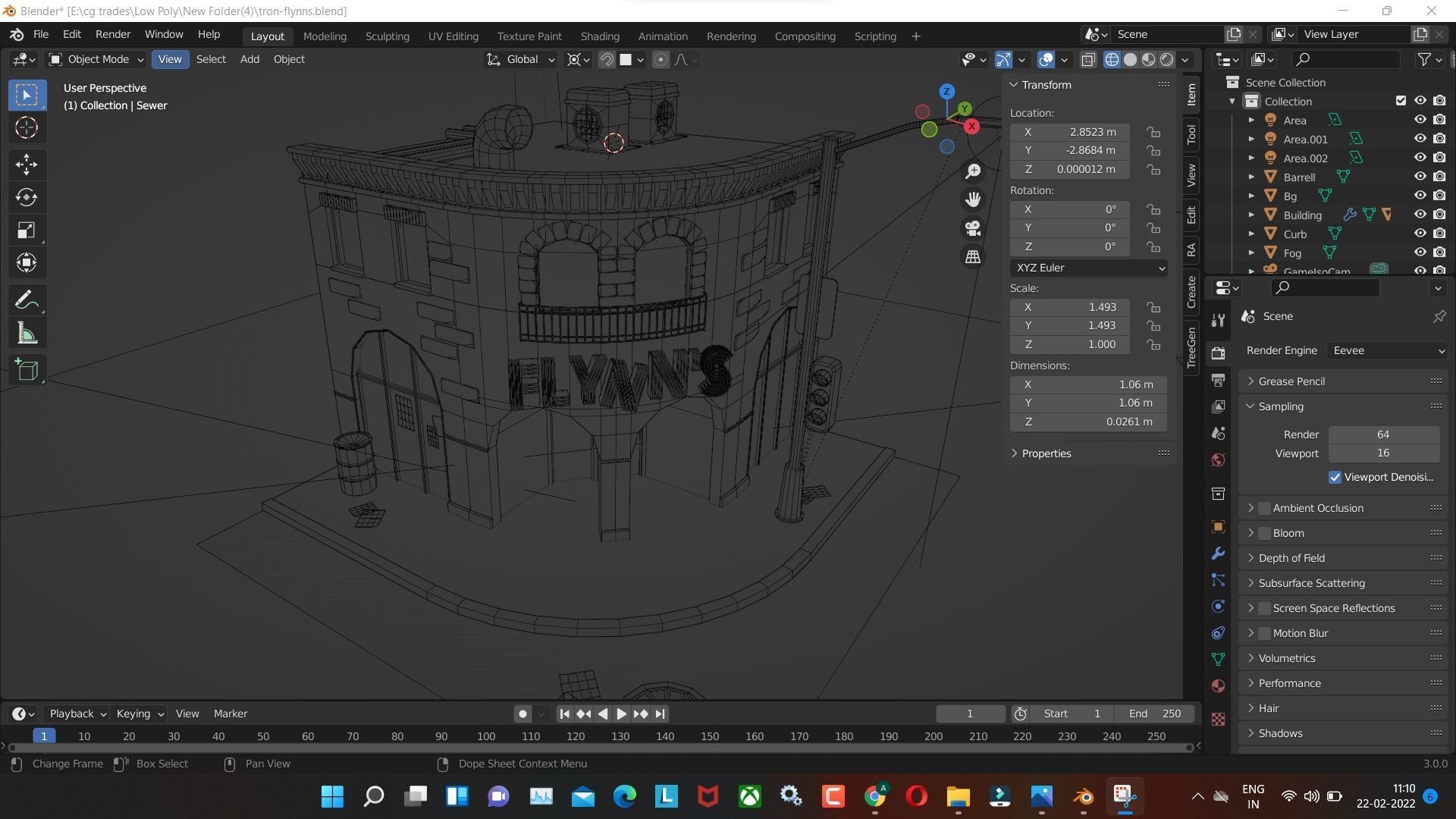Viewport: 1456px width, 819px height.
Task: Toggle proportional editing
Action: [661, 59]
